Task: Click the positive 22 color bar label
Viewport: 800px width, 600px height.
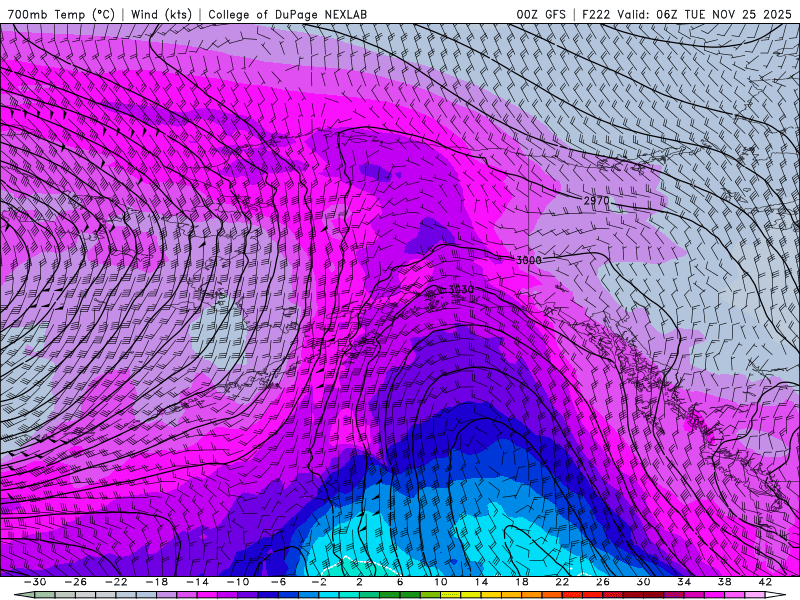Action: tap(562, 582)
